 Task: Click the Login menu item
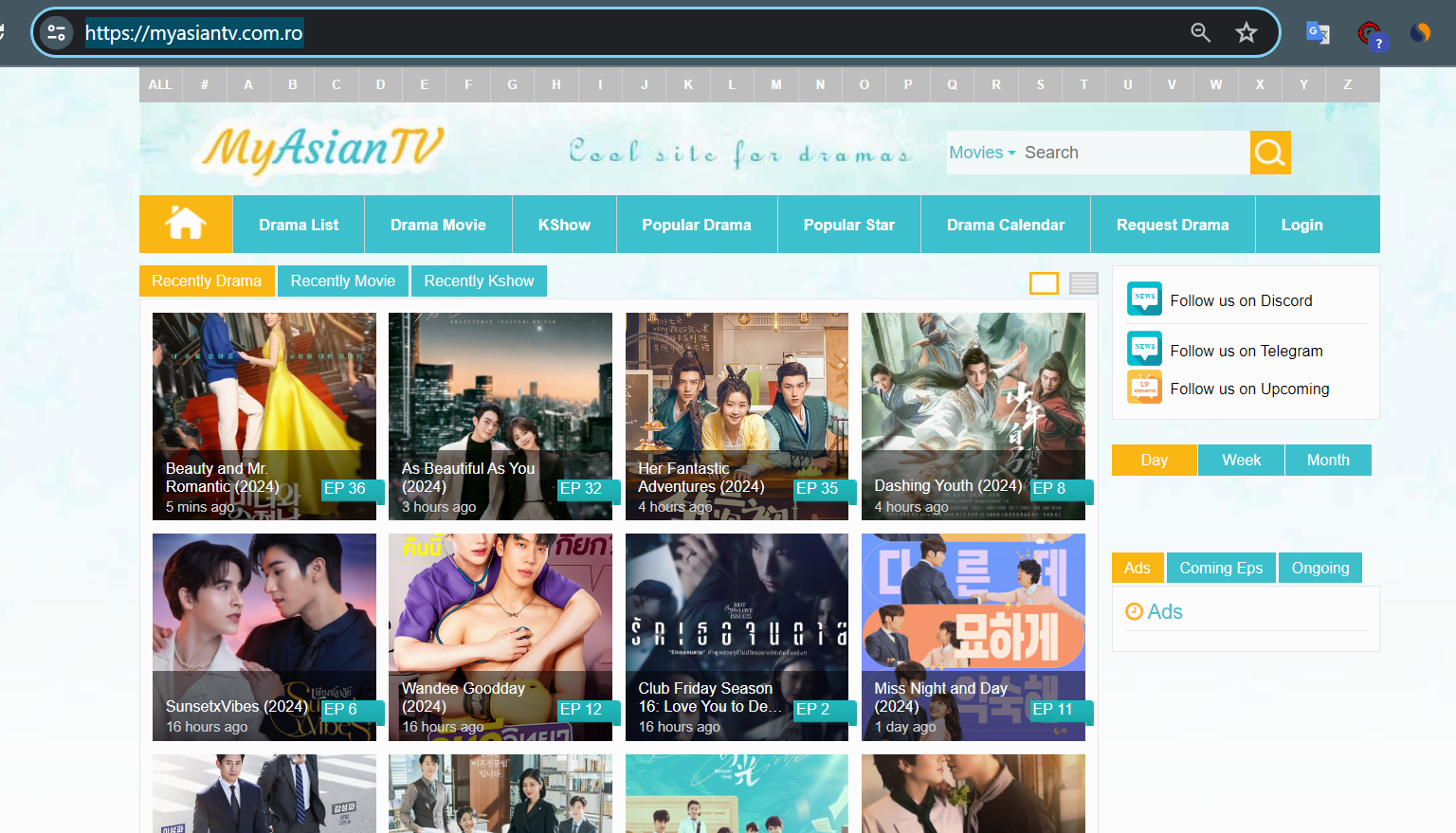pyautogui.click(x=1302, y=225)
